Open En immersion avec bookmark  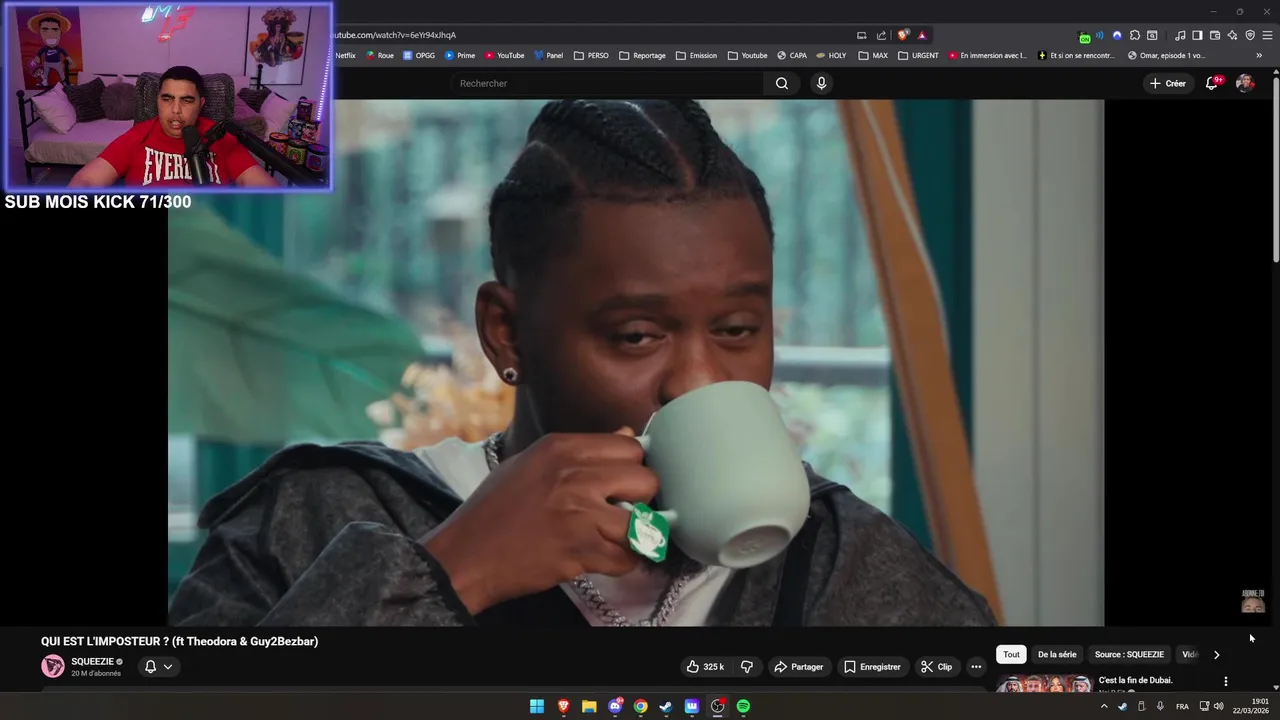[988, 56]
